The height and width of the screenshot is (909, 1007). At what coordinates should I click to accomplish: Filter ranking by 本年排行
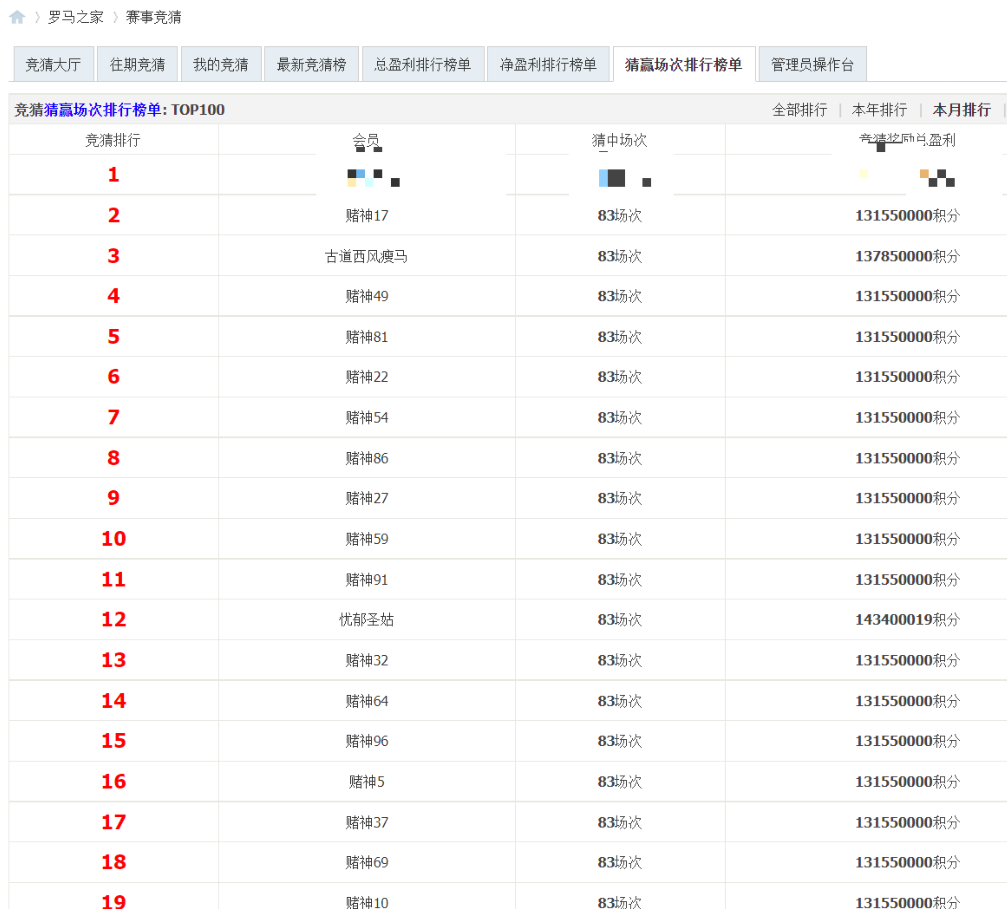coord(879,110)
